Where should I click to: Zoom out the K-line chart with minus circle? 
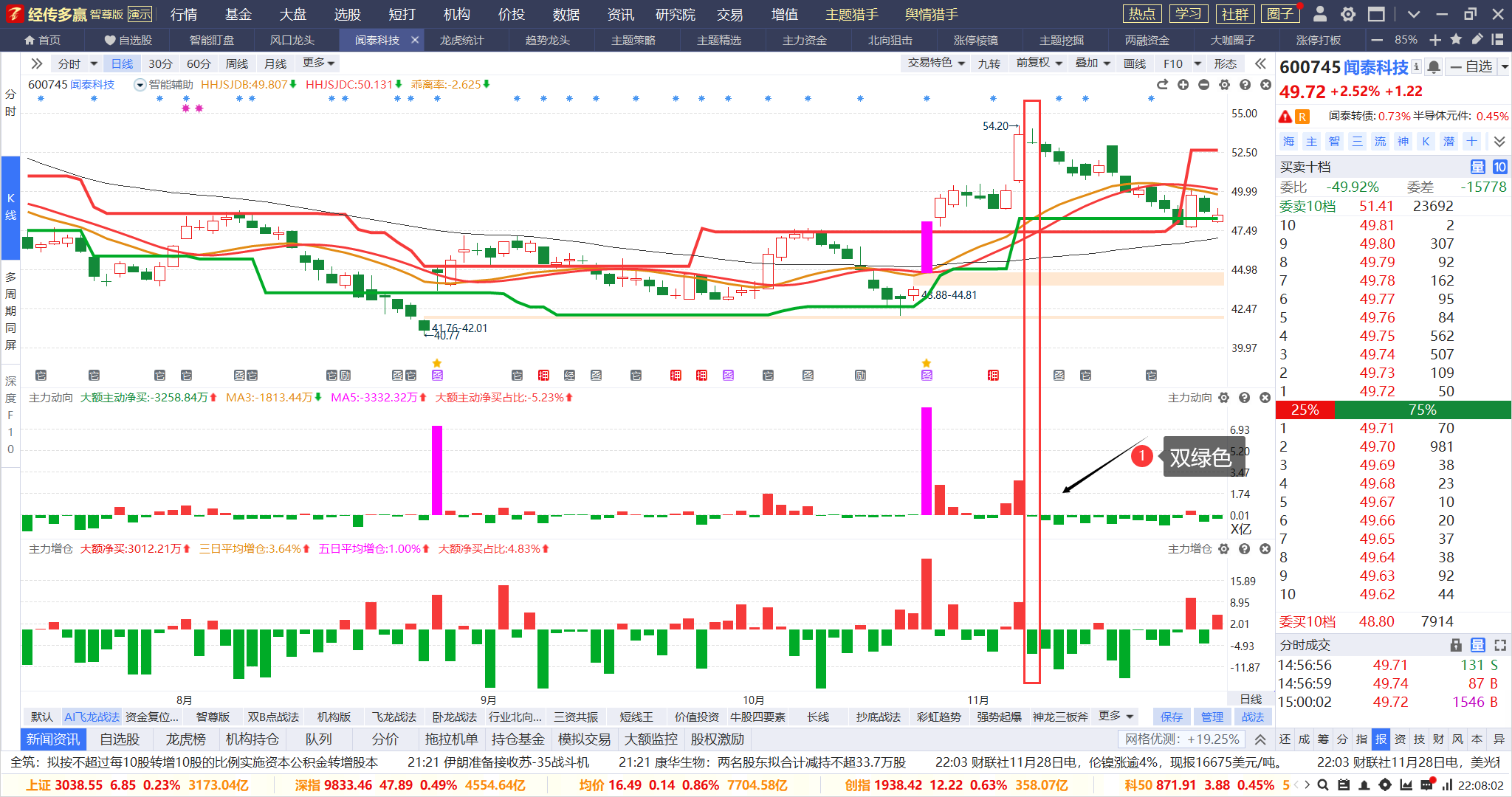pos(1203,85)
